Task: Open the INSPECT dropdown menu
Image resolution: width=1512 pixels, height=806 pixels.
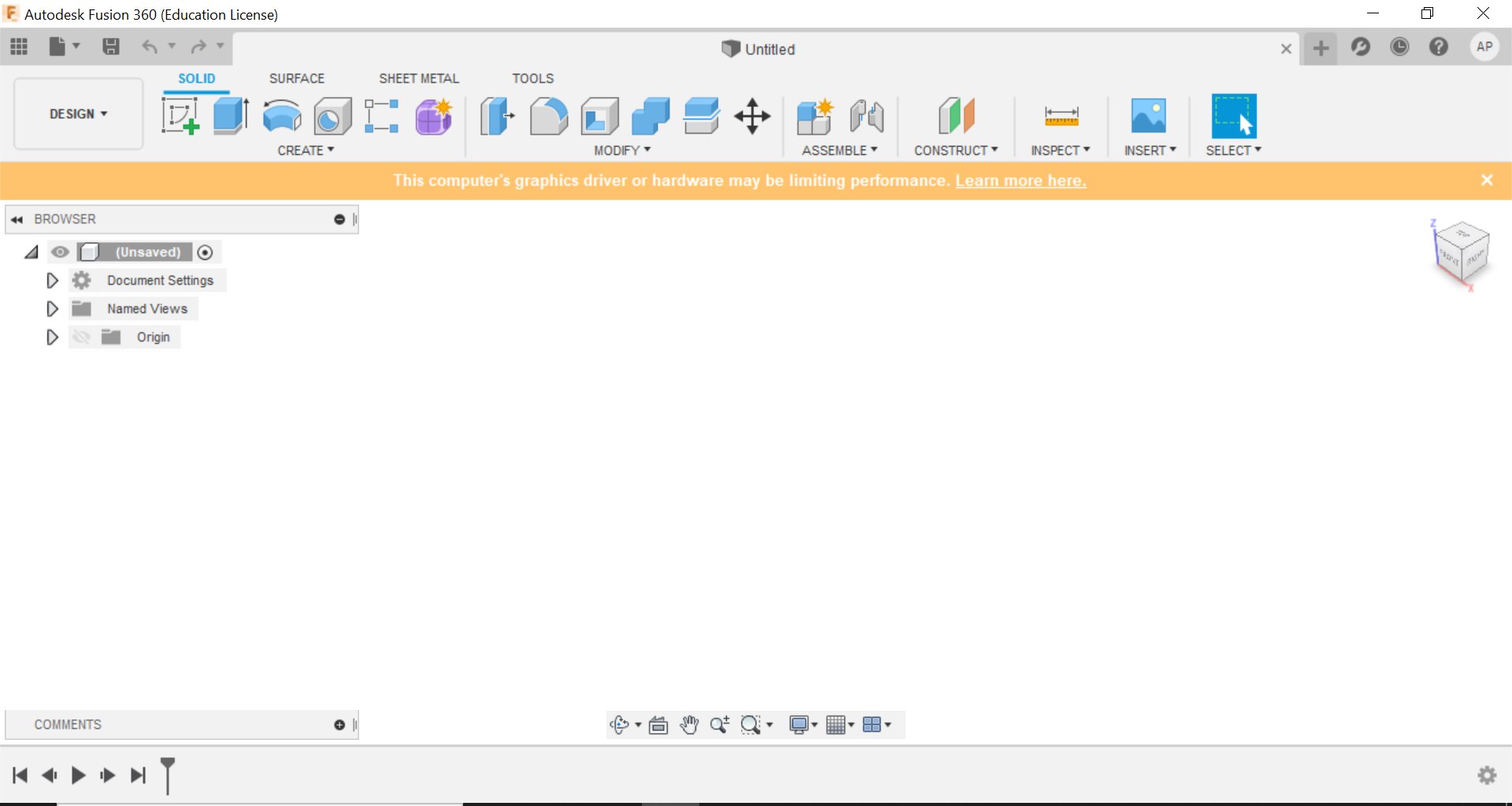Action: point(1061,150)
